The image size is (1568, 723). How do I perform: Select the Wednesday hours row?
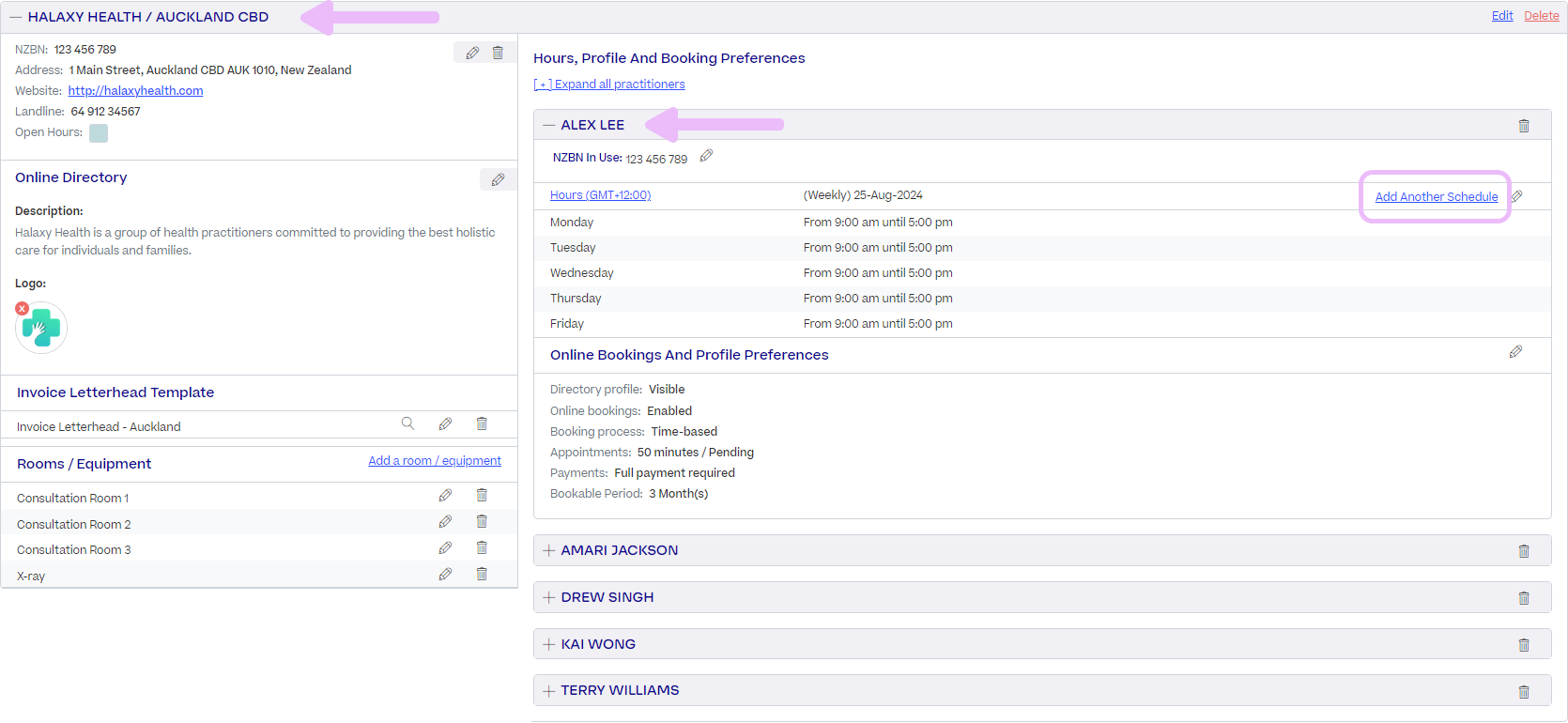tap(1042, 273)
